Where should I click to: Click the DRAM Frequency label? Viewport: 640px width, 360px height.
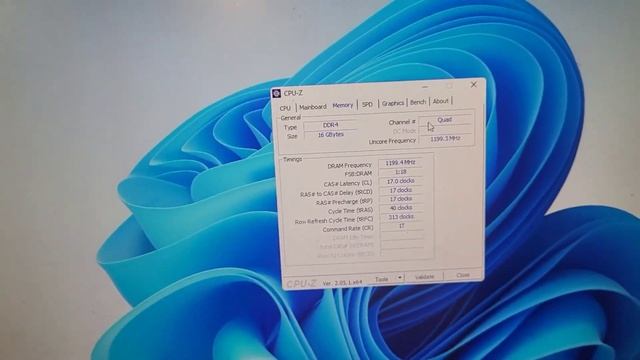tap(349, 165)
